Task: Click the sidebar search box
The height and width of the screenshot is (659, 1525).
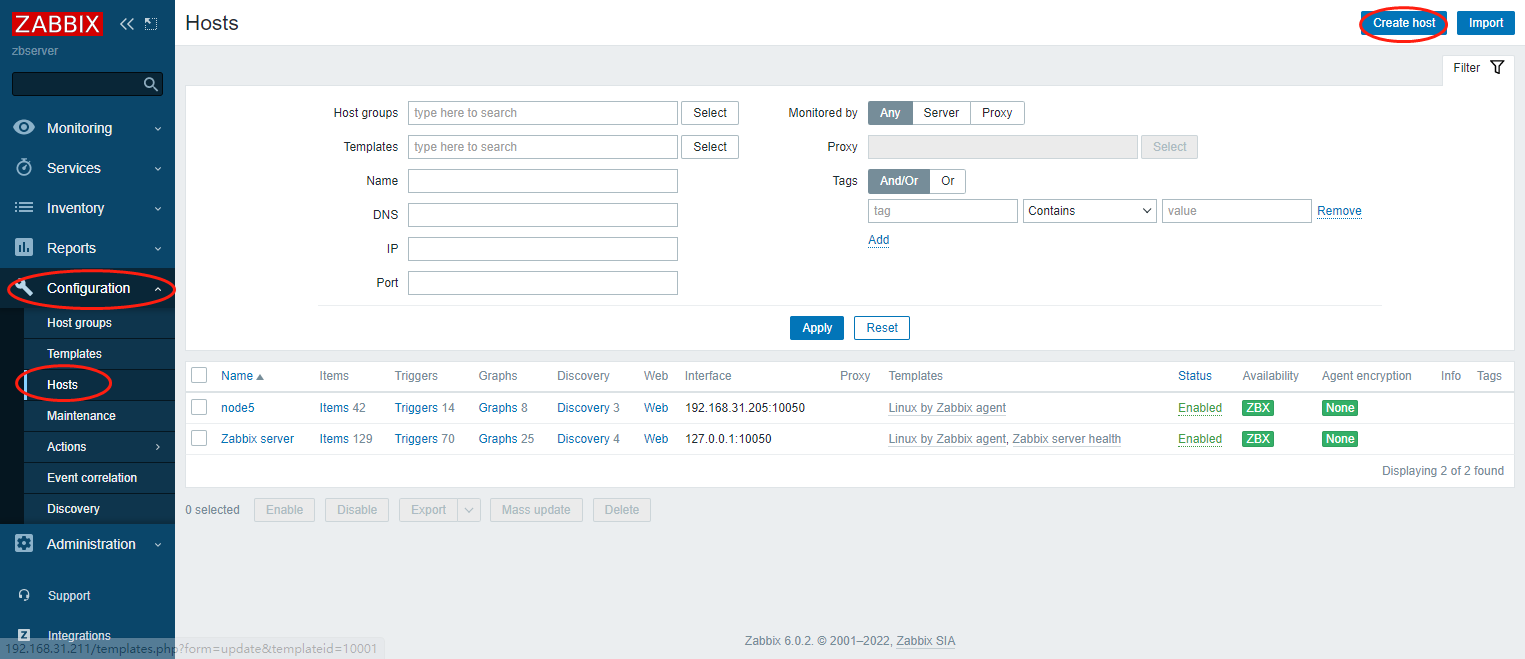Action: tap(87, 84)
